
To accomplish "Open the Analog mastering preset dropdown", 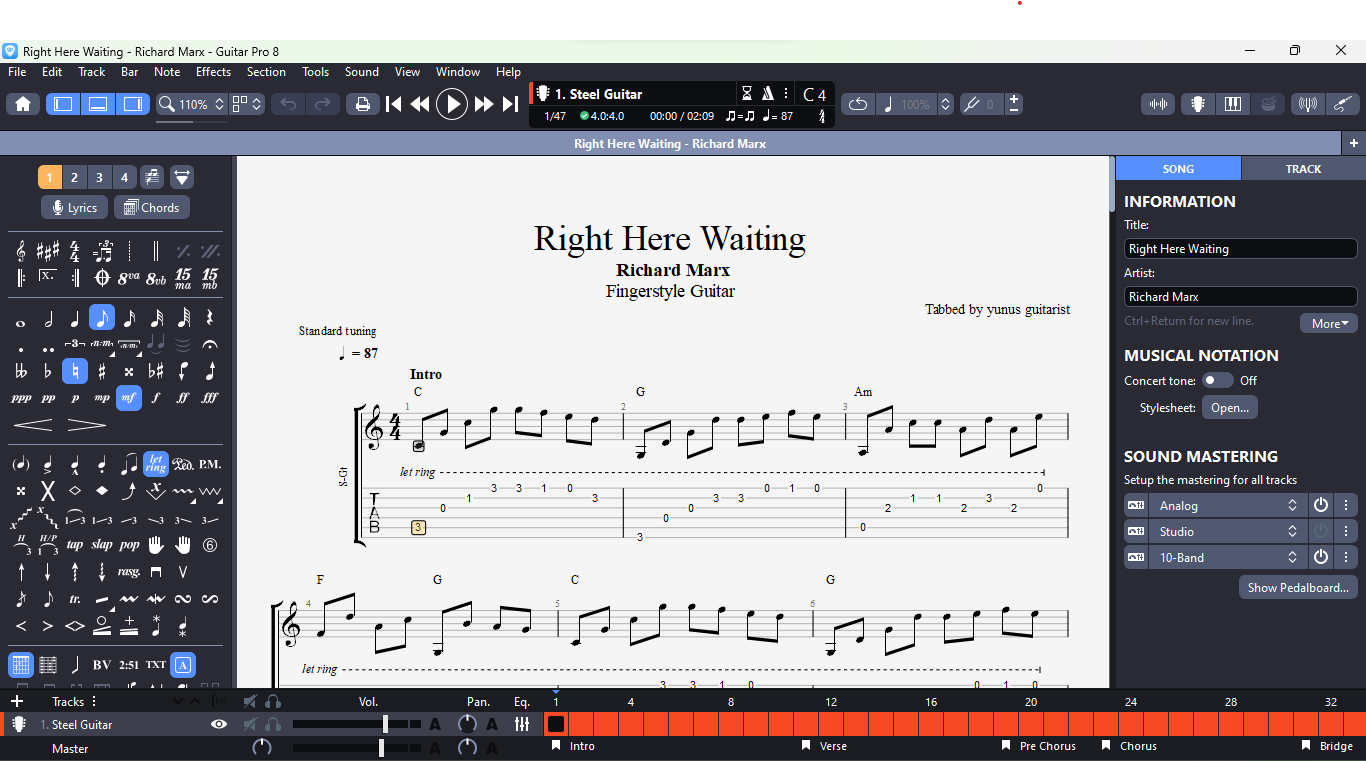I will [x=1228, y=505].
